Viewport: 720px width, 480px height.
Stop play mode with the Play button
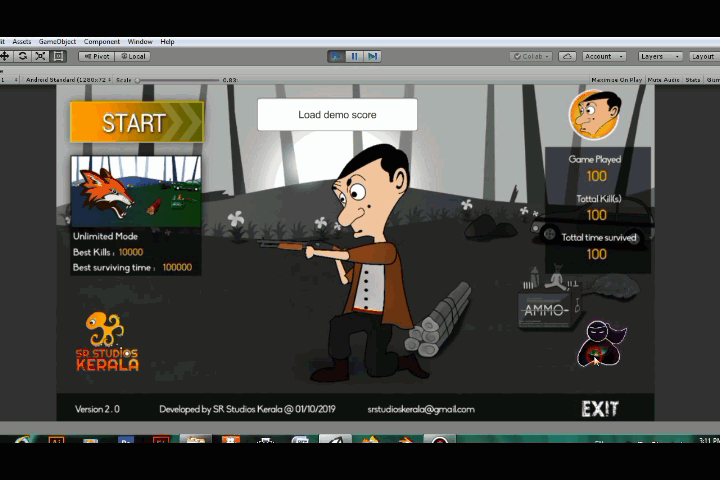[x=336, y=56]
